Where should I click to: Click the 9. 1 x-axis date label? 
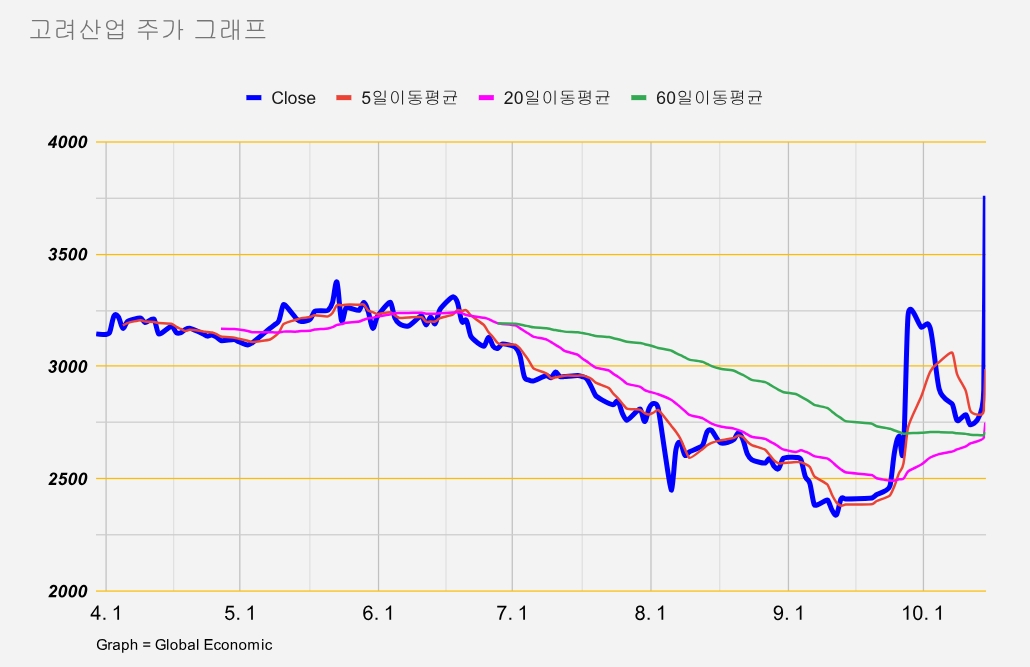(789, 614)
